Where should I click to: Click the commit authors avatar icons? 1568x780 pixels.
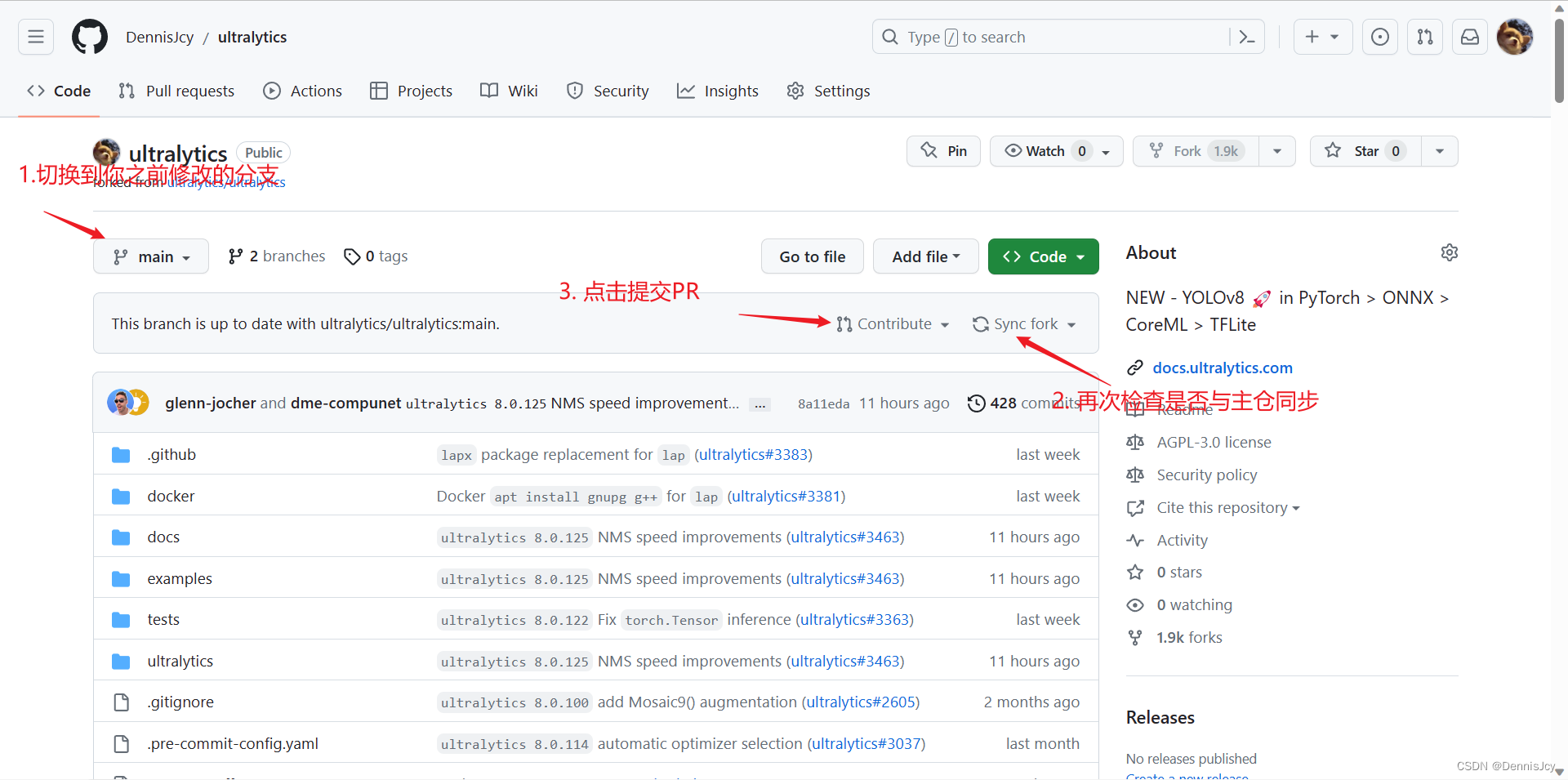click(x=128, y=403)
